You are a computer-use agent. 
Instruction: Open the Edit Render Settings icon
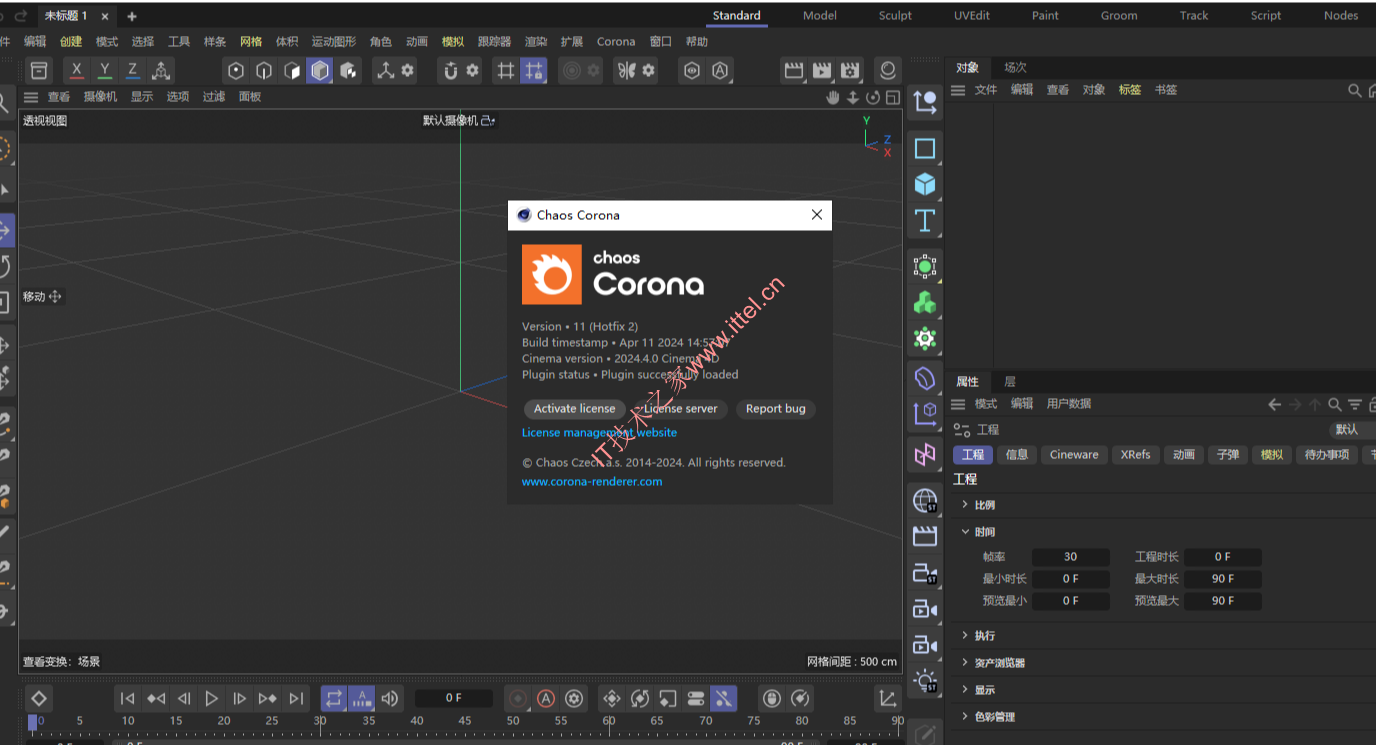pyautogui.click(x=850, y=70)
